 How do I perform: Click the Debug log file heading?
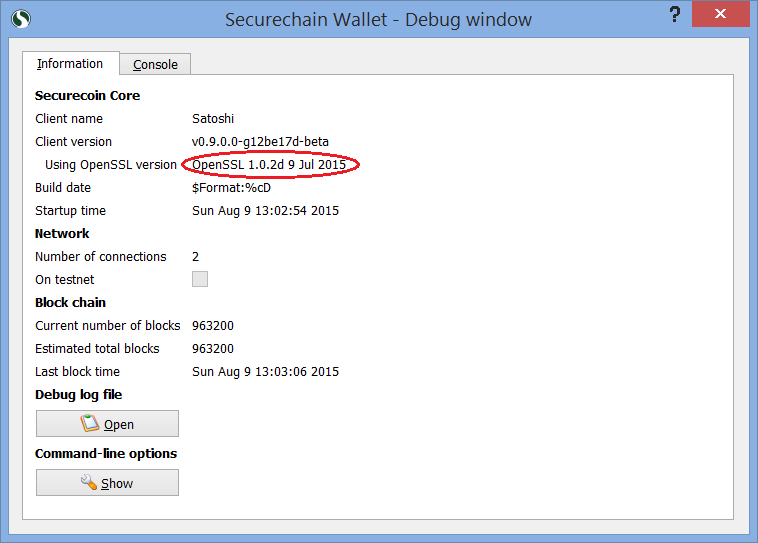pyautogui.click(x=78, y=395)
